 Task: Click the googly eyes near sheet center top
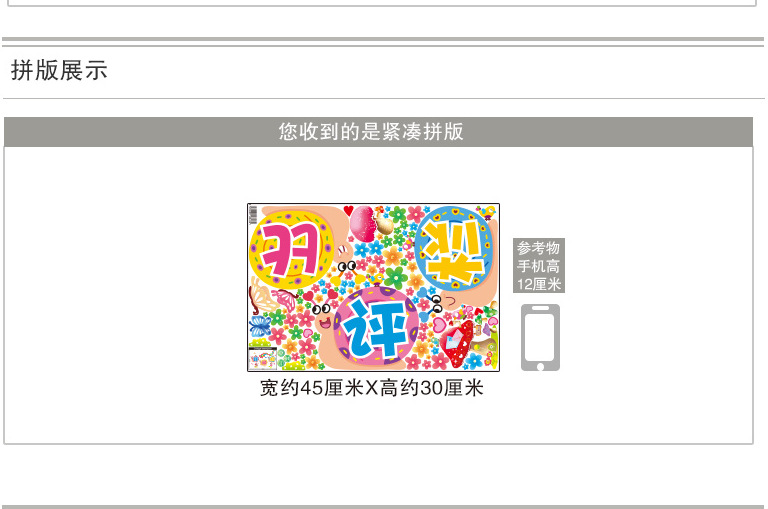[x=347, y=267]
